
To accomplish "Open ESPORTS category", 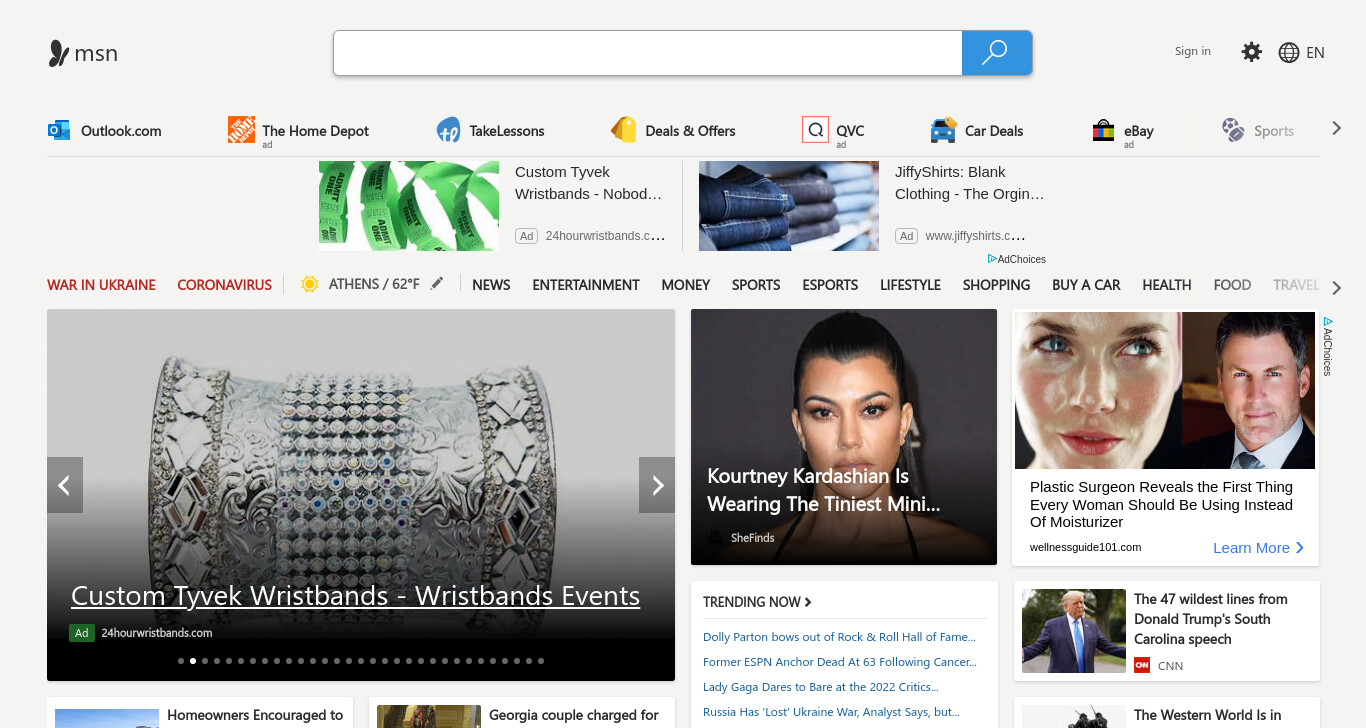I will [x=830, y=285].
